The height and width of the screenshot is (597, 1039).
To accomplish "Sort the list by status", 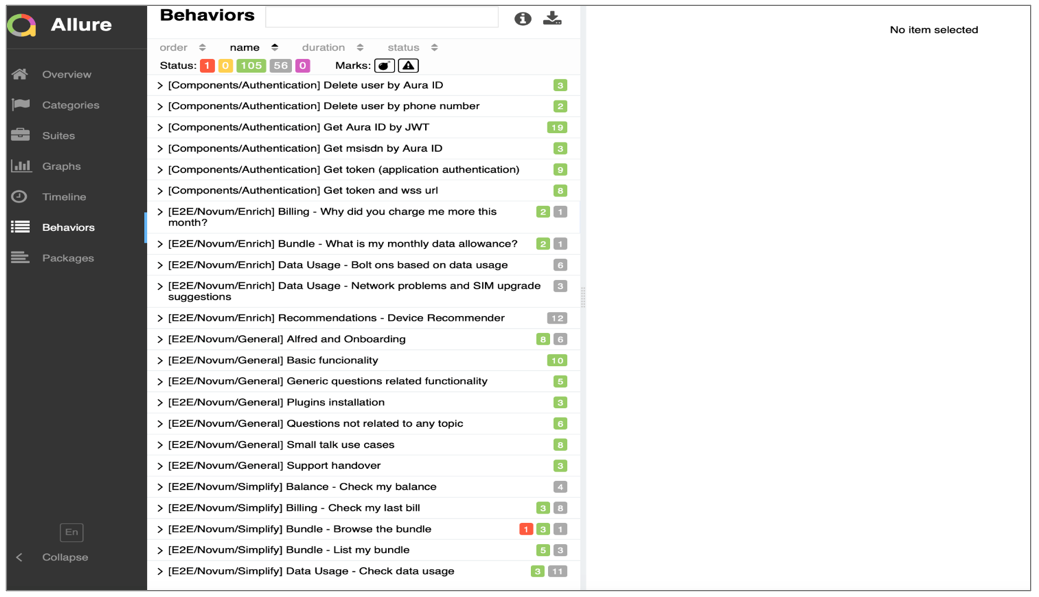I will tap(413, 48).
